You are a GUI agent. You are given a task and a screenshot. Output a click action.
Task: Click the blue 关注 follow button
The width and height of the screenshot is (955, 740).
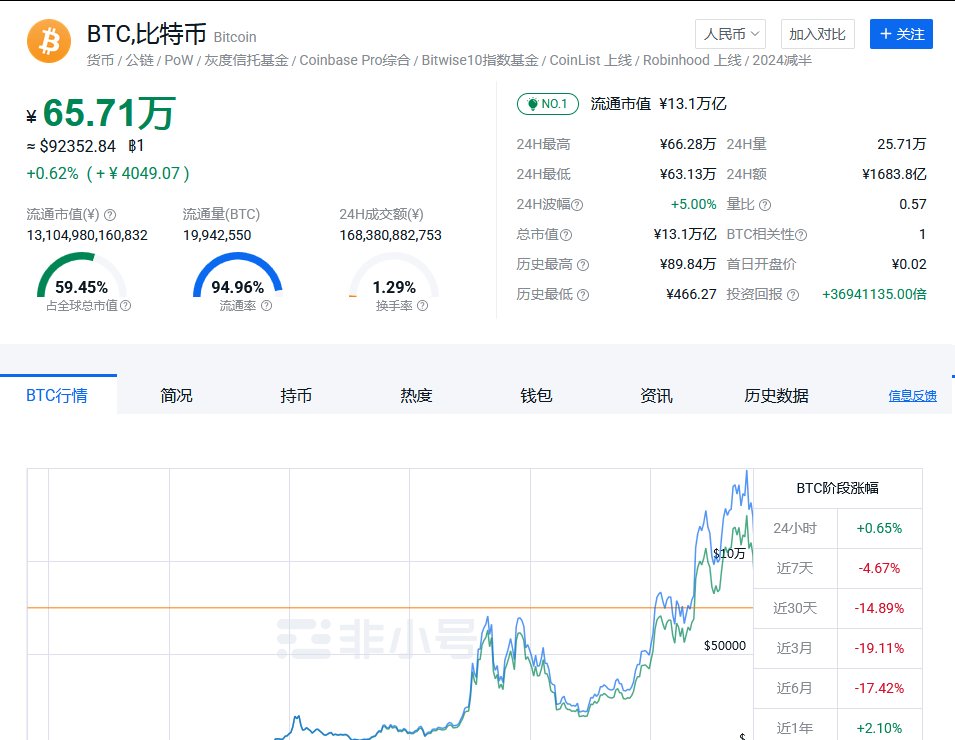point(901,34)
